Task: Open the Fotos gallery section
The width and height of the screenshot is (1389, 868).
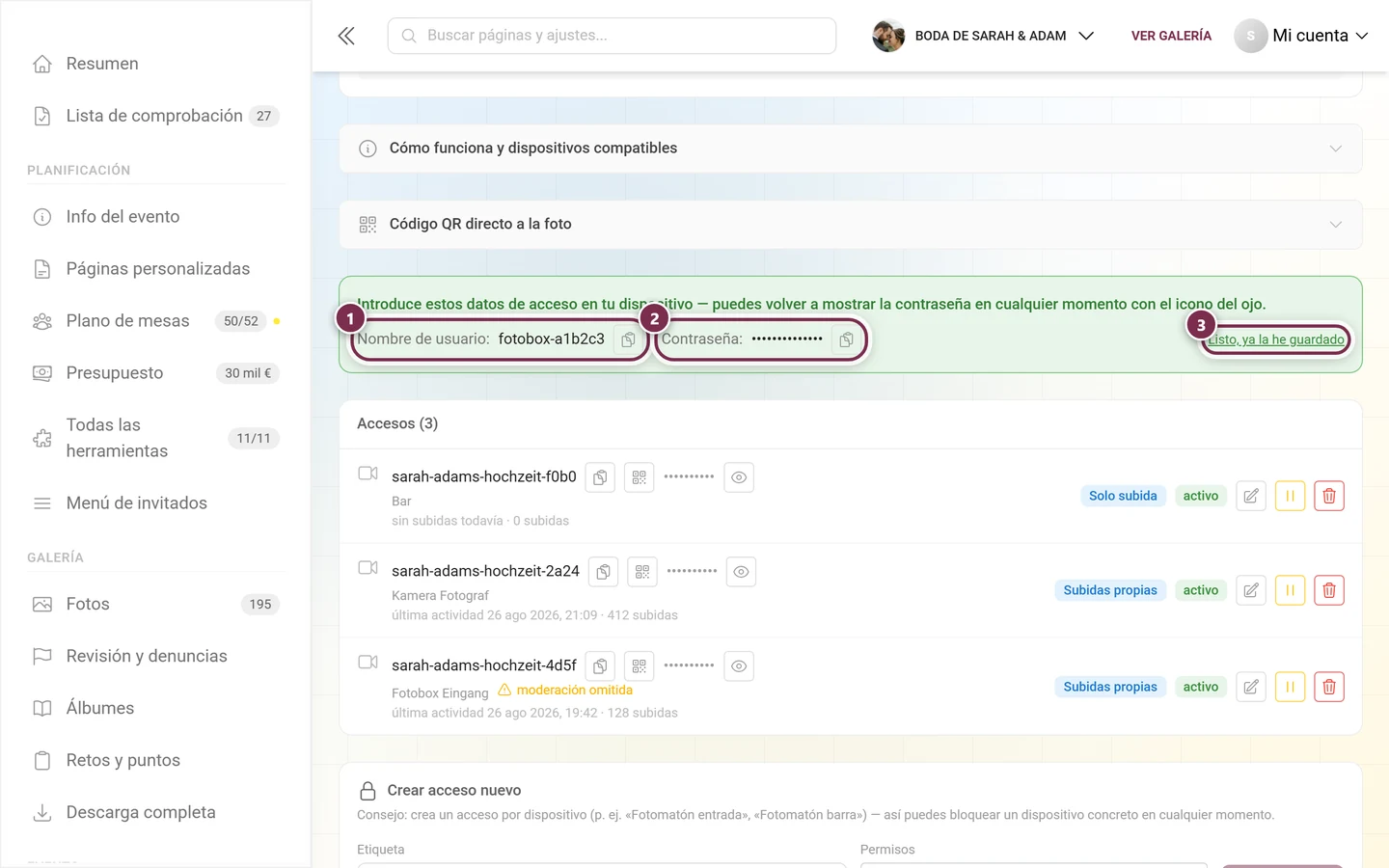Action: coord(155,605)
